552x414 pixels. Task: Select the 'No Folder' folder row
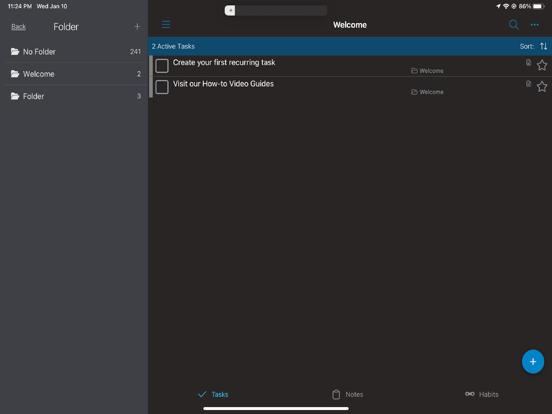click(x=74, y=52)
